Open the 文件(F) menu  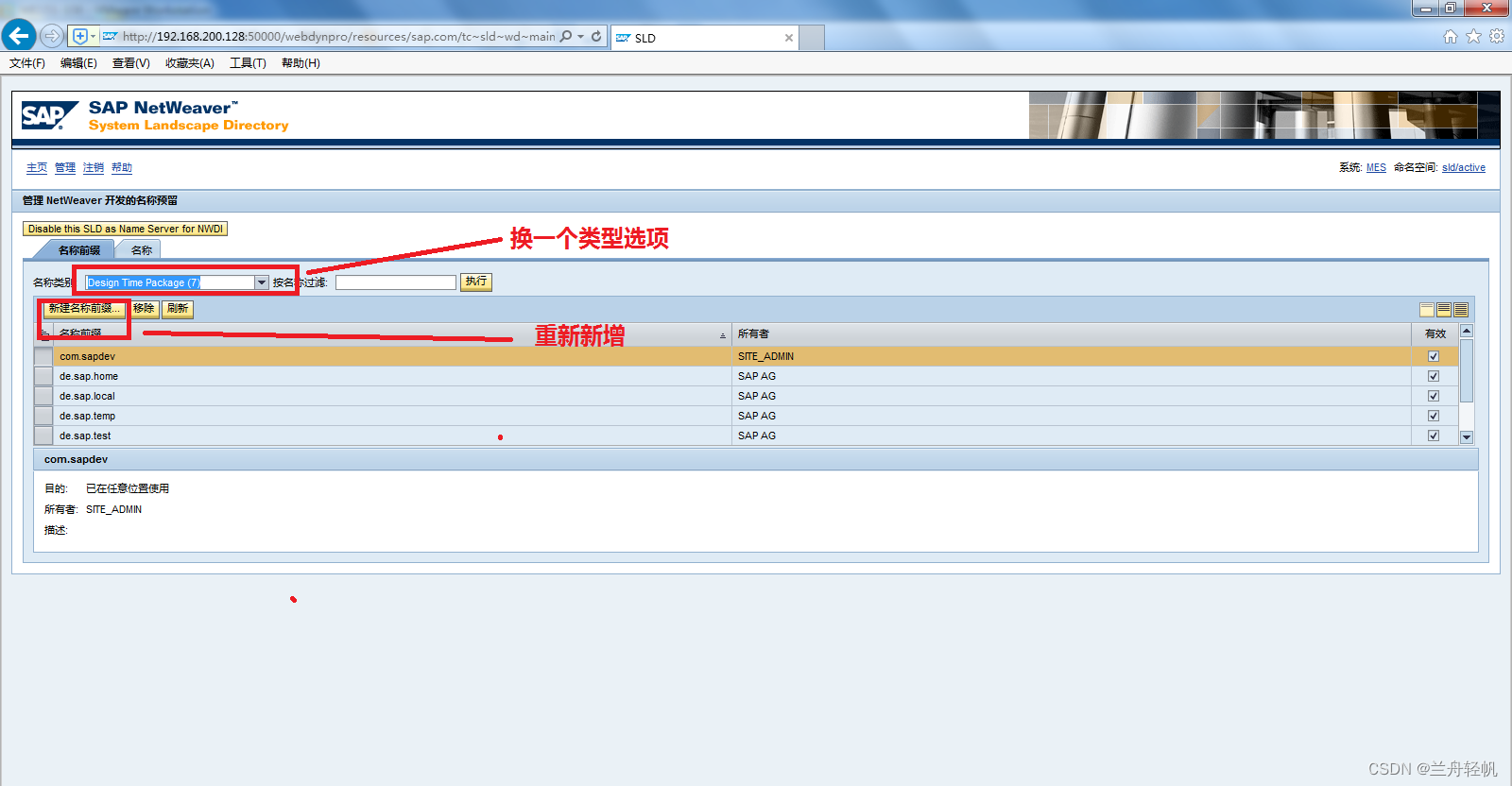27,63
